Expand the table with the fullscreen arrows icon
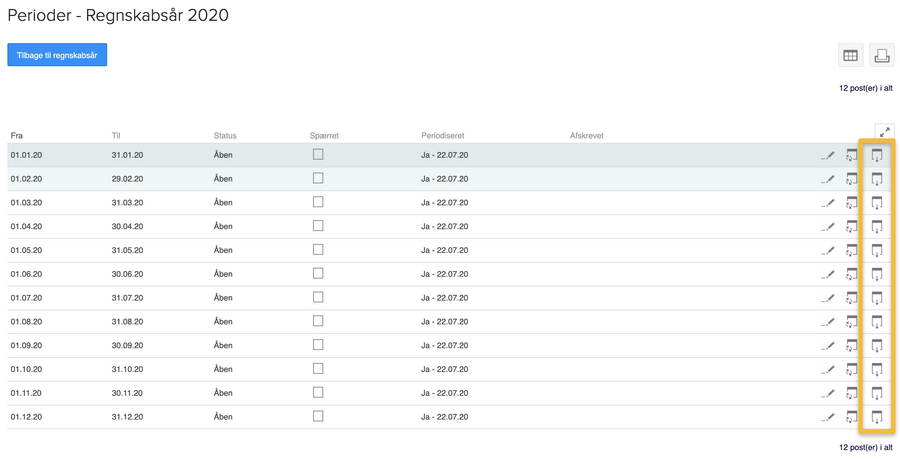This screenshot has width=900, height=459. coord(884,132)
